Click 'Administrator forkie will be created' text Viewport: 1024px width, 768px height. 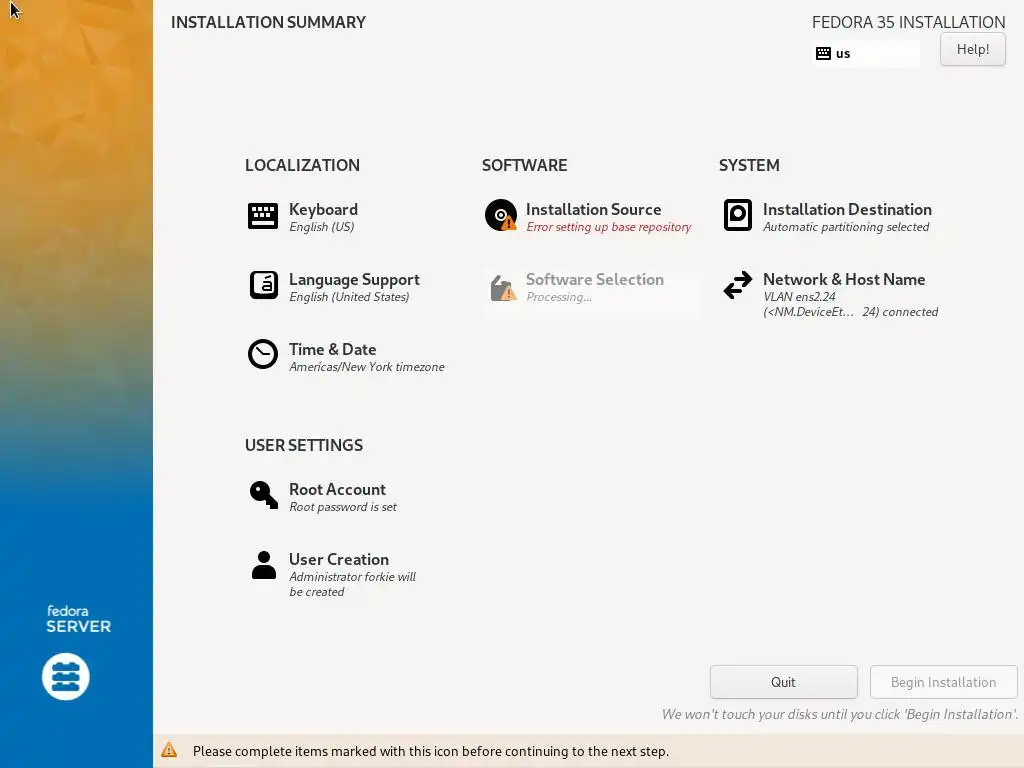coord(352,584)
